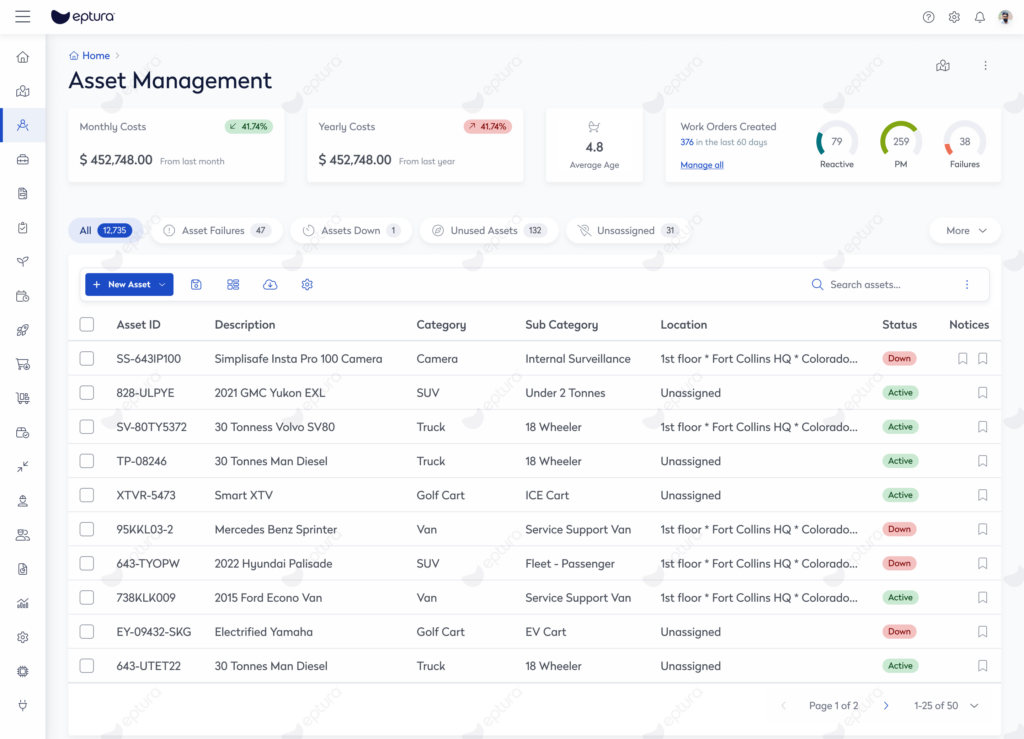Viewport: 1024px width, 739px height.
Task: Open the hamburger menu at top left
Action: pos(23,17)
